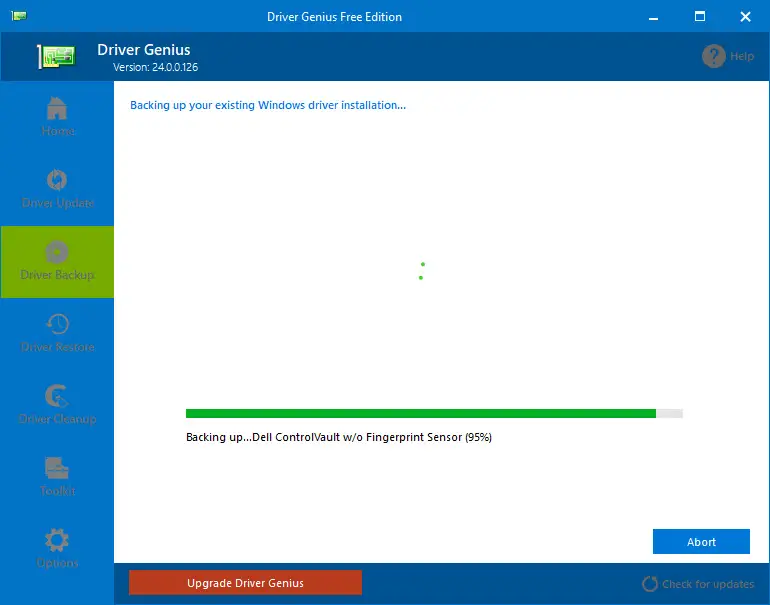Click the 'Driver Genius' header title
This screenshot has width=770, height=605.
click(x=143, y=50)
